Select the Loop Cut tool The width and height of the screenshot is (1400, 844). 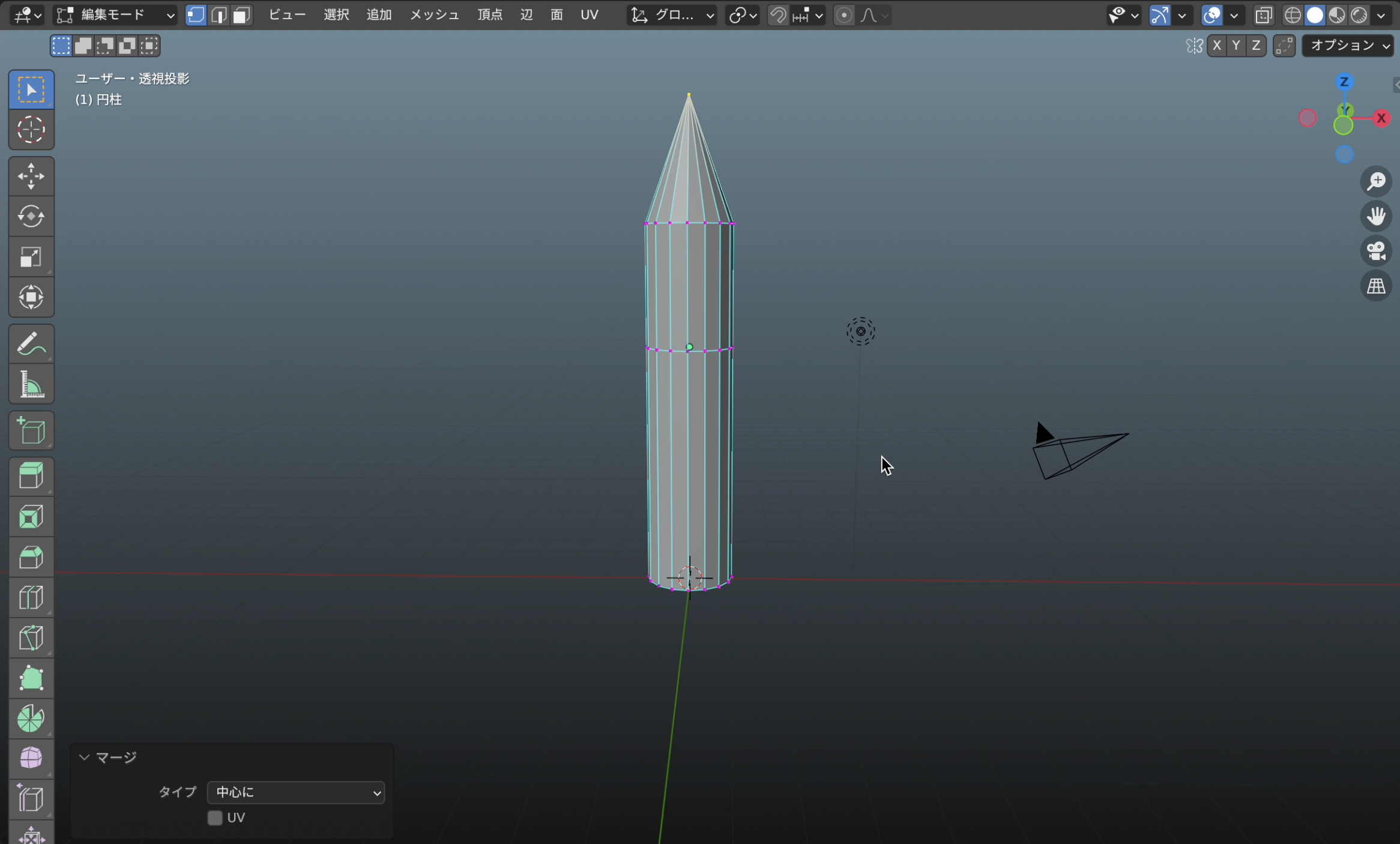31,597
